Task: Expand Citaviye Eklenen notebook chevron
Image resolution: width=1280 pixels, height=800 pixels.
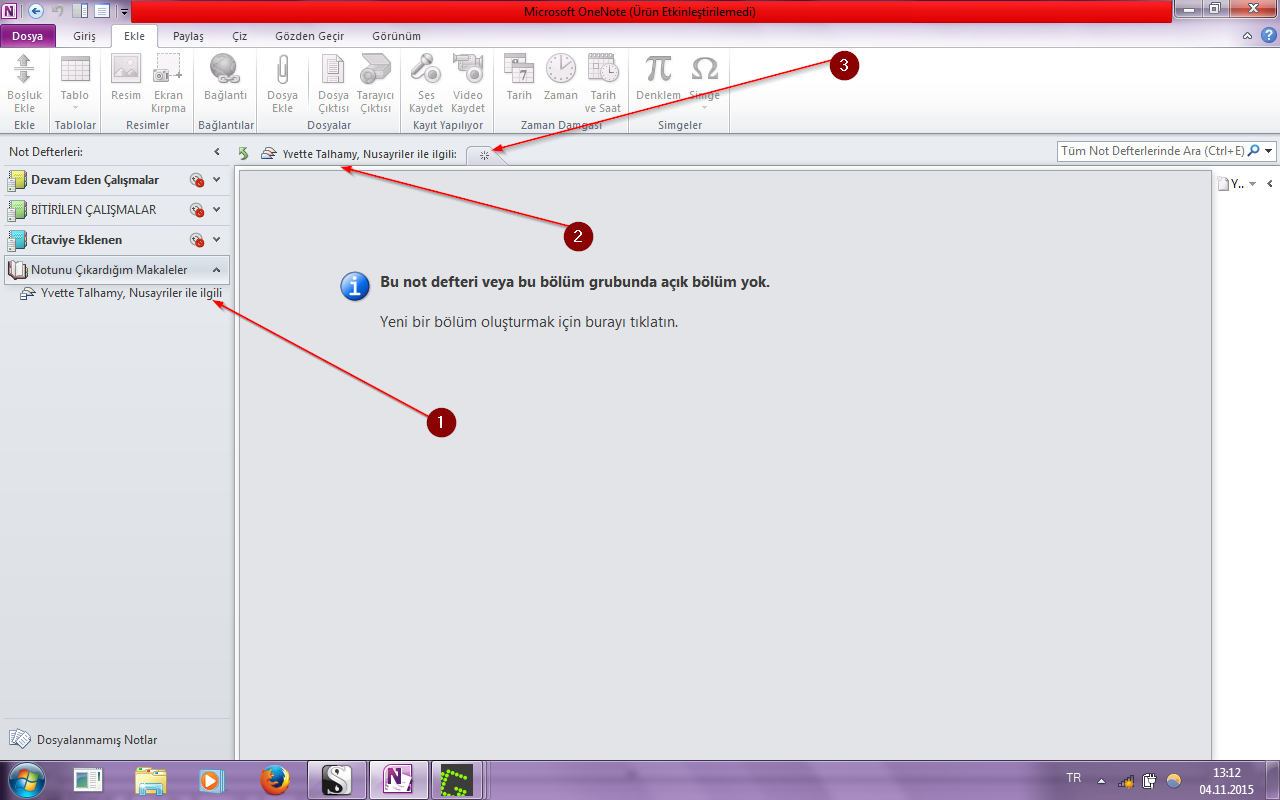Action: tap(217, 240)
